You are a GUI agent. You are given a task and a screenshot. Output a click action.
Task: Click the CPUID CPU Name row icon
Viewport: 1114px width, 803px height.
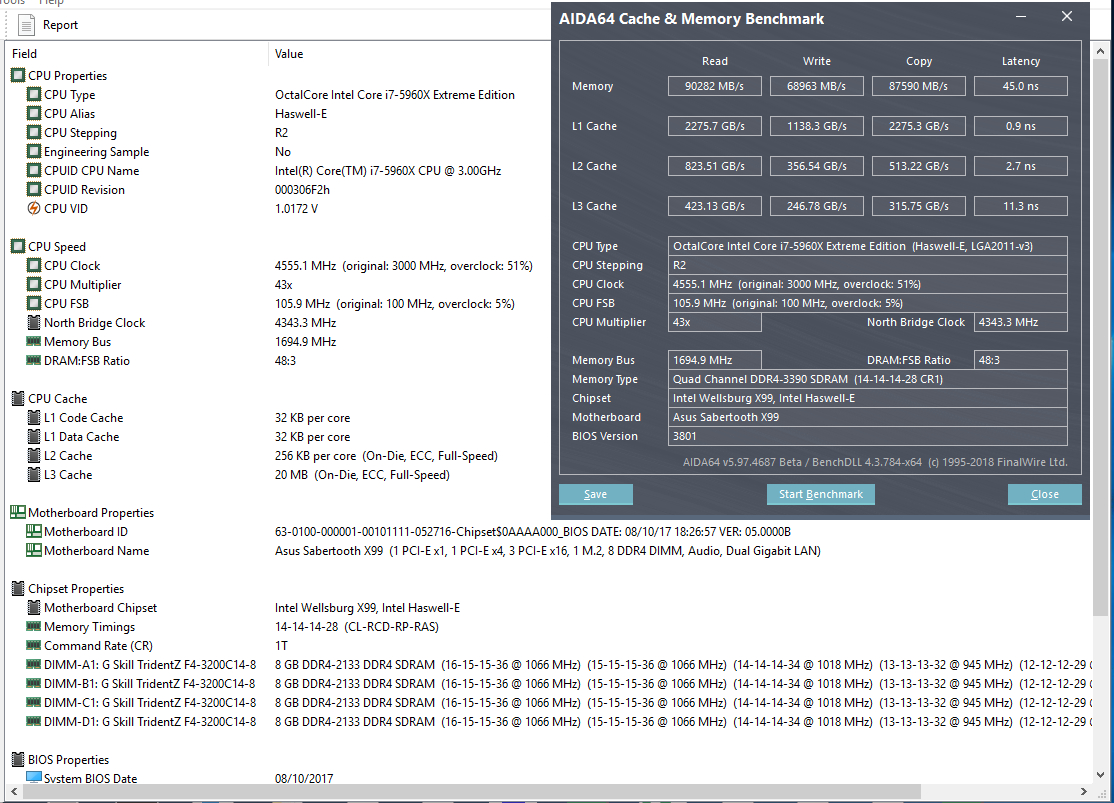tap(33, 171)
